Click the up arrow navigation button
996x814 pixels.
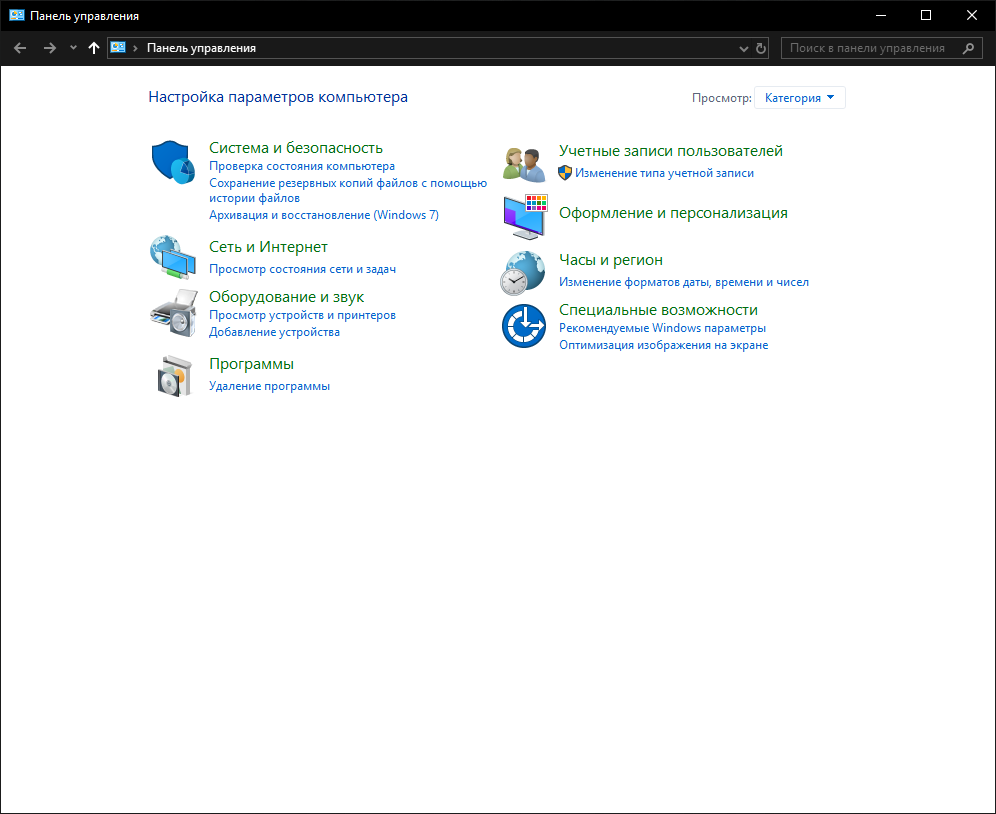pyautogui.click(x=94, y=48)
